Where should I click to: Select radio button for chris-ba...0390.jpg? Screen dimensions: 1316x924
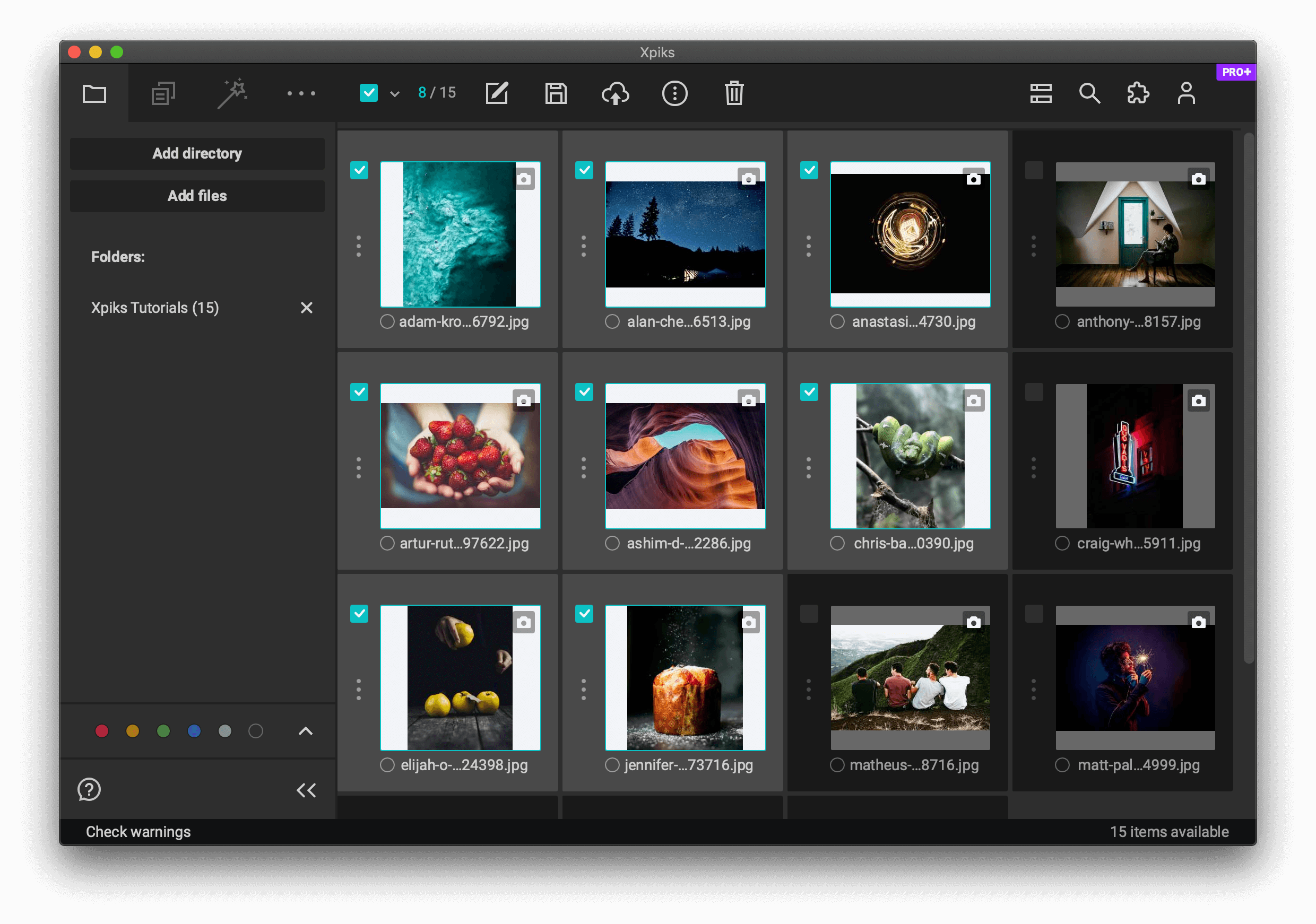point(837,543)
